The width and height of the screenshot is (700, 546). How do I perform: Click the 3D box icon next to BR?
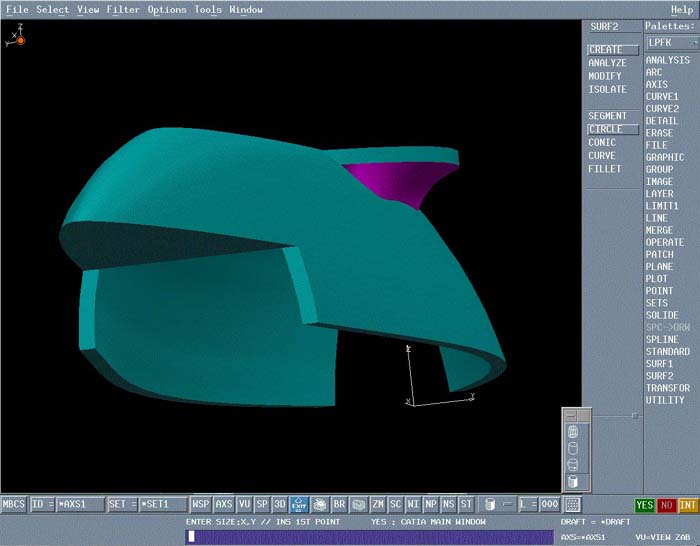358,505
